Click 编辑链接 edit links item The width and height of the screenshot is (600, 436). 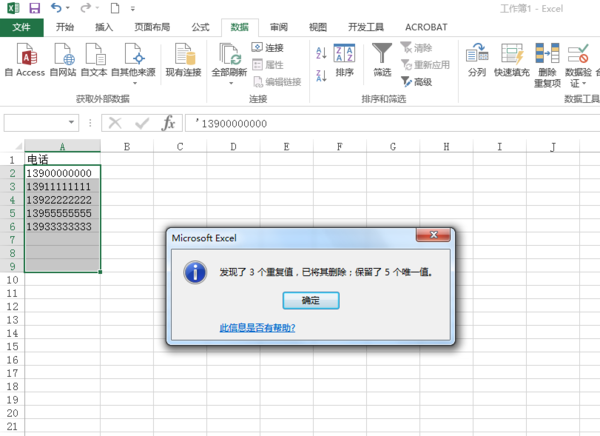click(x=277, y=82)
